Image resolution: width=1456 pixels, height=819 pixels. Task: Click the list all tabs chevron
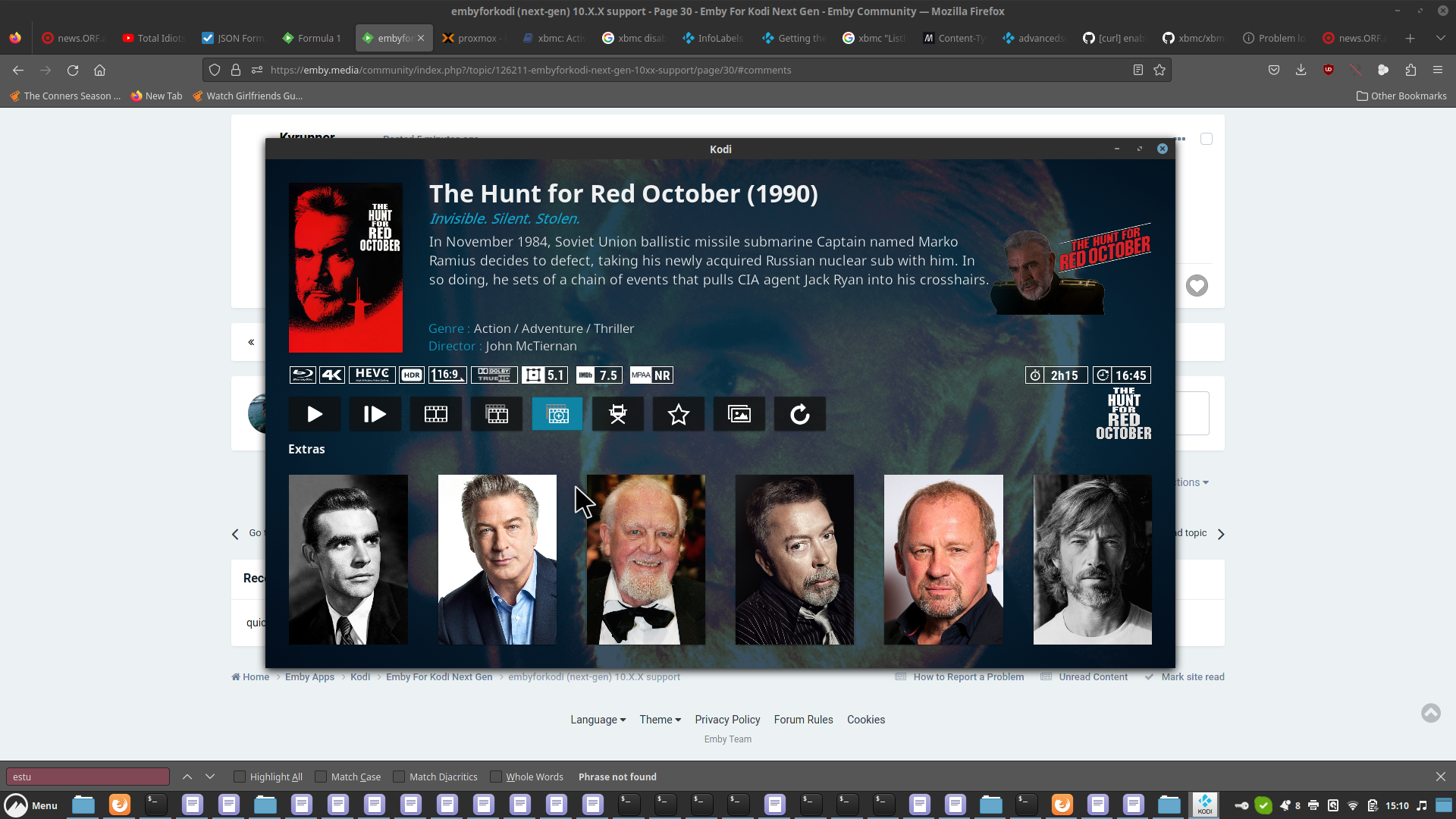tap(1440, 38)
